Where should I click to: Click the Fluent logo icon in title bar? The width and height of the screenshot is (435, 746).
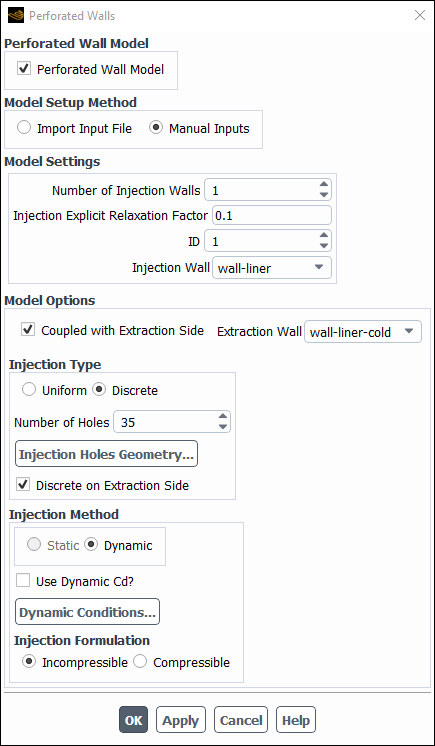[16, 16]
